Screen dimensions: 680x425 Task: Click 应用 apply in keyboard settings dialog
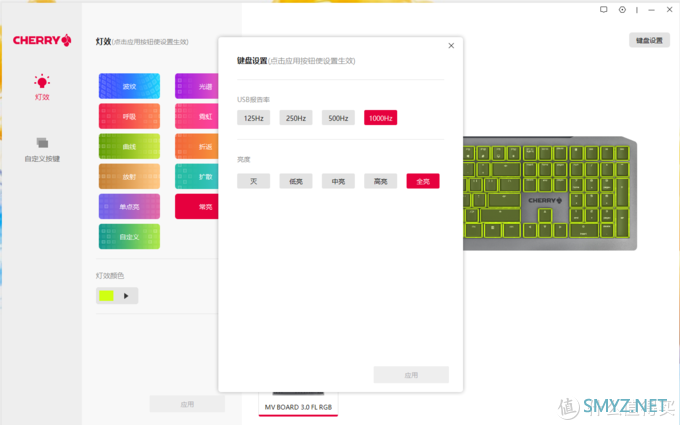[411, 375]
